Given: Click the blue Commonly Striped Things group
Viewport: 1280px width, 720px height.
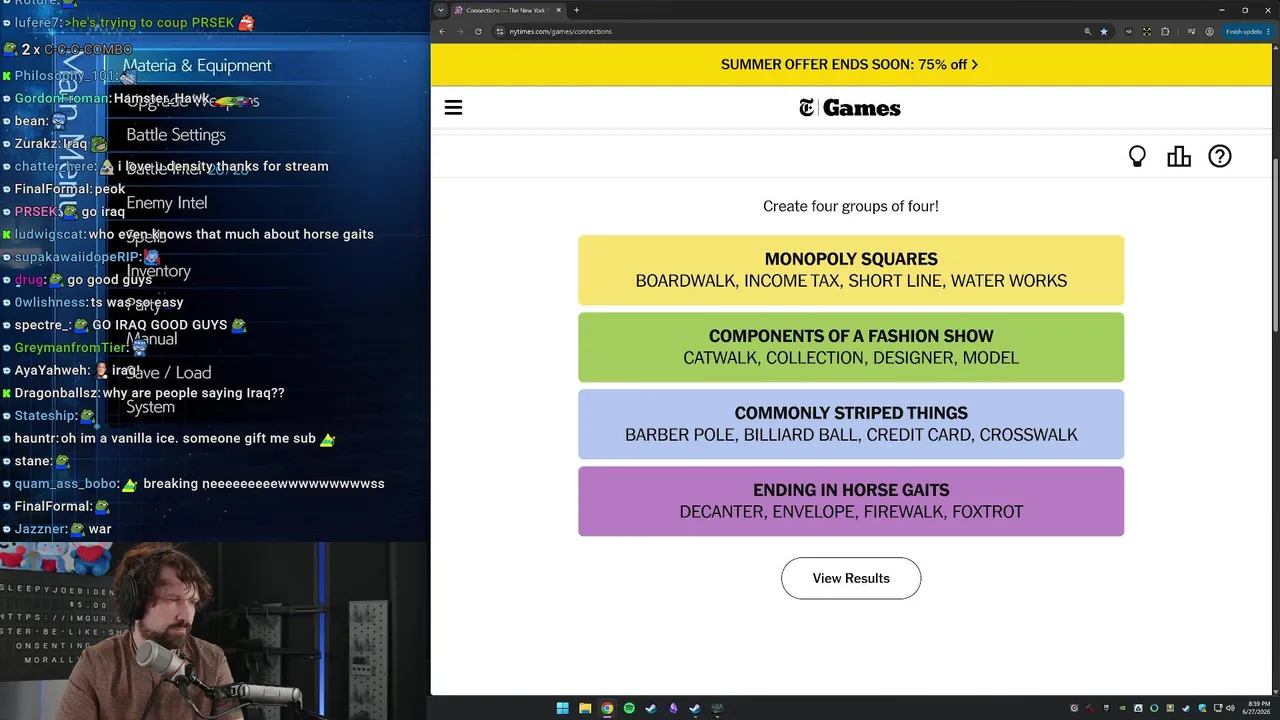Looking at the screenshot, I should point(851,424).
